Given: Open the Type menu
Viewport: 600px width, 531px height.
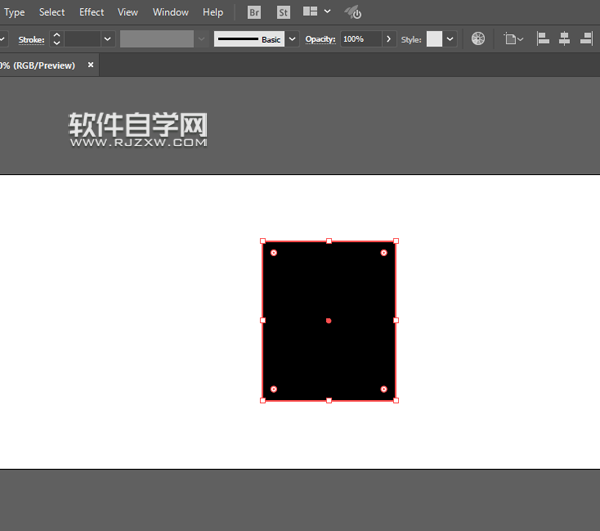Looking at the screenshot, I should (x=14, y=13).
